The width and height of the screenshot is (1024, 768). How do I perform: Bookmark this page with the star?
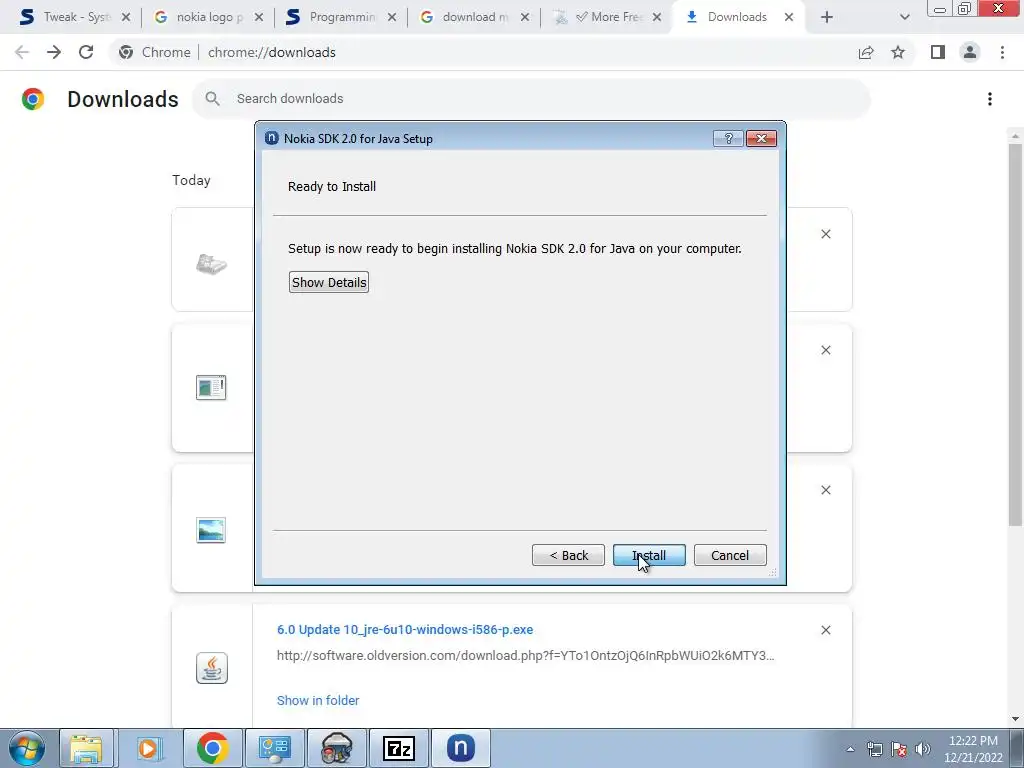898,52
